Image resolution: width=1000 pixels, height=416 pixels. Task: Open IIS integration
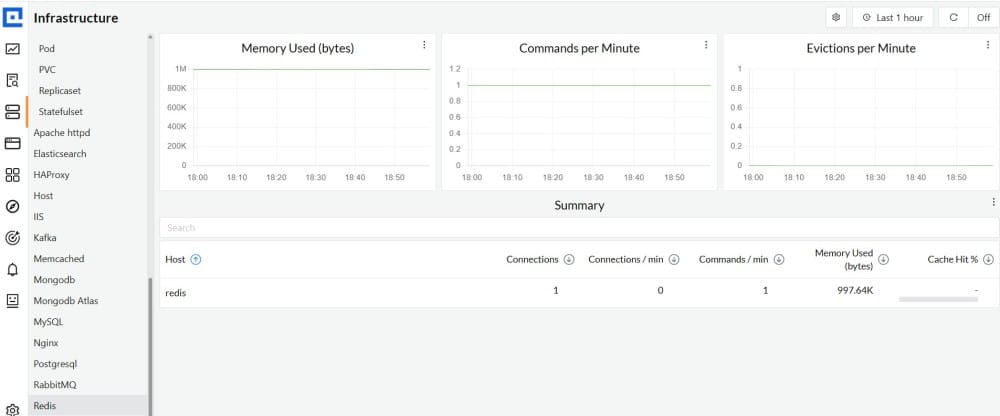point(38,217)
